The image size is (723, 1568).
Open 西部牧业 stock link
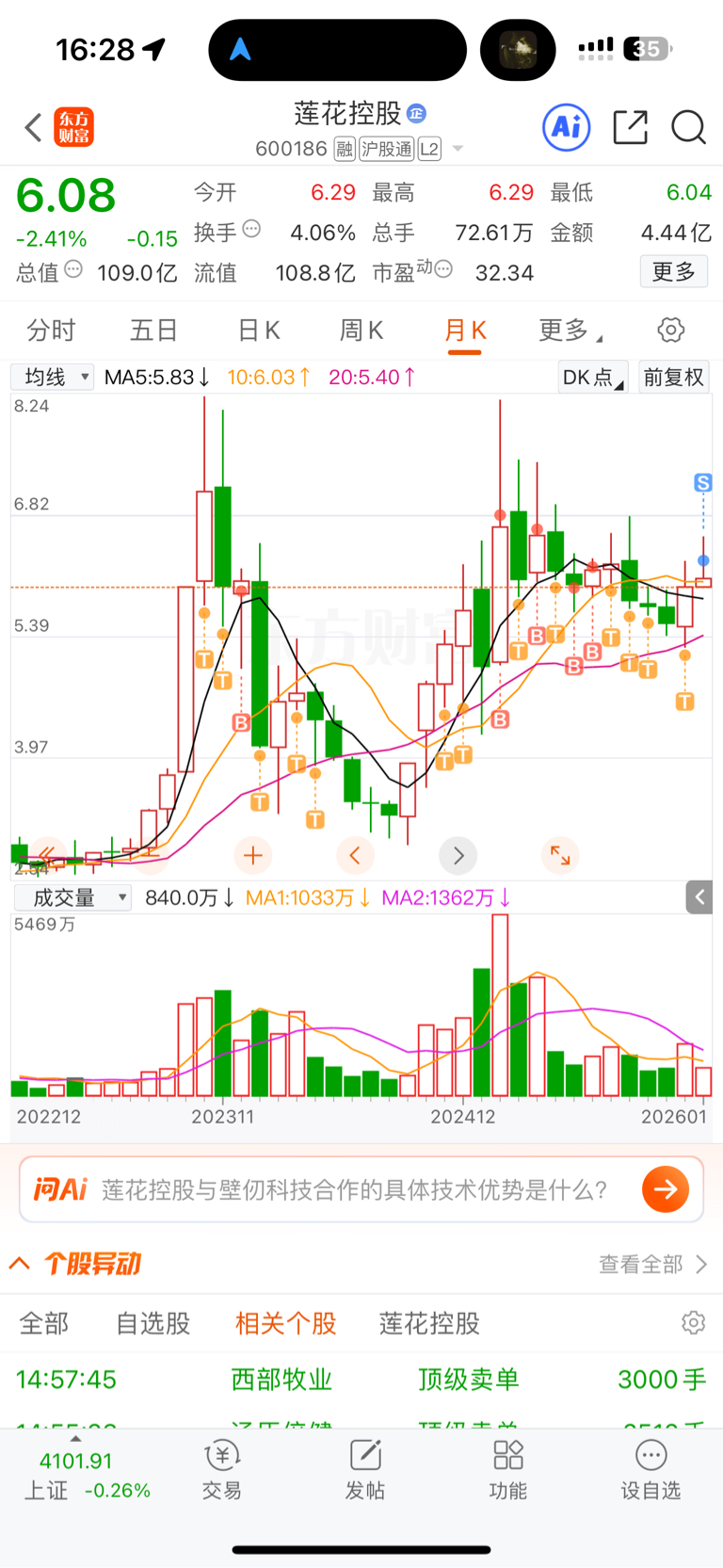pyautogui.click(x=281, y=1380)
